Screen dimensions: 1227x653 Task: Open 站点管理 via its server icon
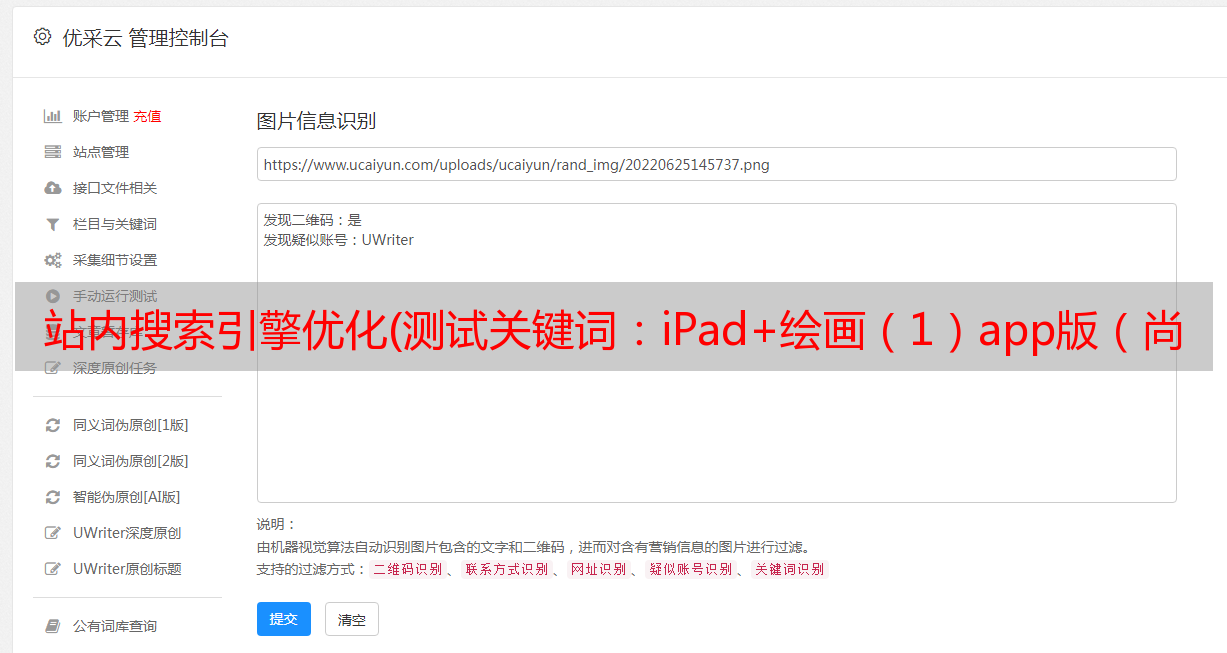coord(53,152)
